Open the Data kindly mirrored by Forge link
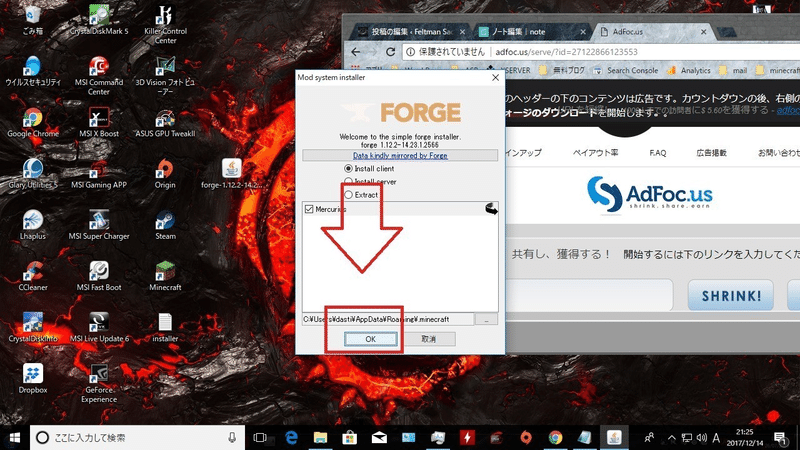800x450 pixels. [x=400, y=156]
